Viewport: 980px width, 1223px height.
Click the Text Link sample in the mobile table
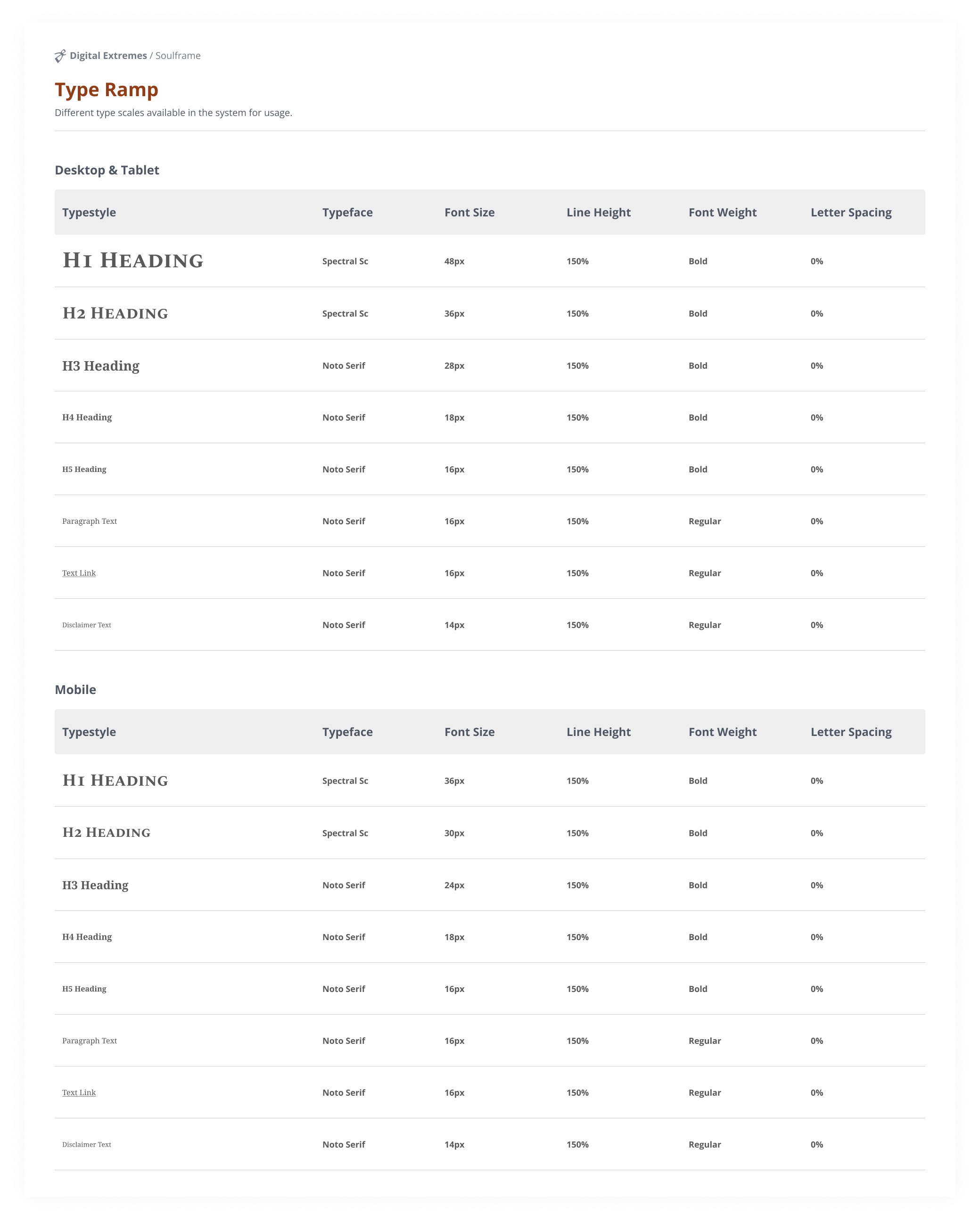click(79, 1092)
